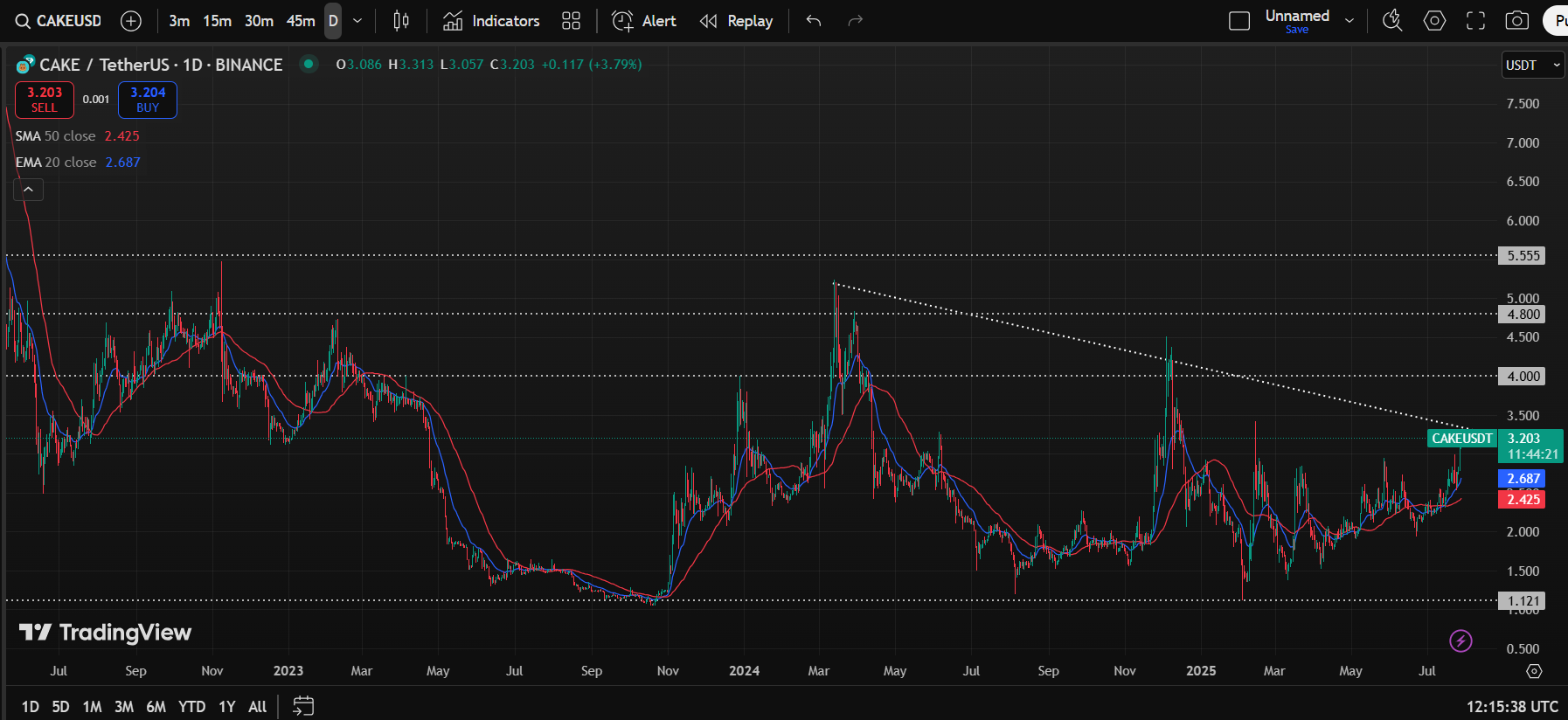Enter fullscreen mode
This screenshot has height=720, width=1568.
click(1475, 21)
